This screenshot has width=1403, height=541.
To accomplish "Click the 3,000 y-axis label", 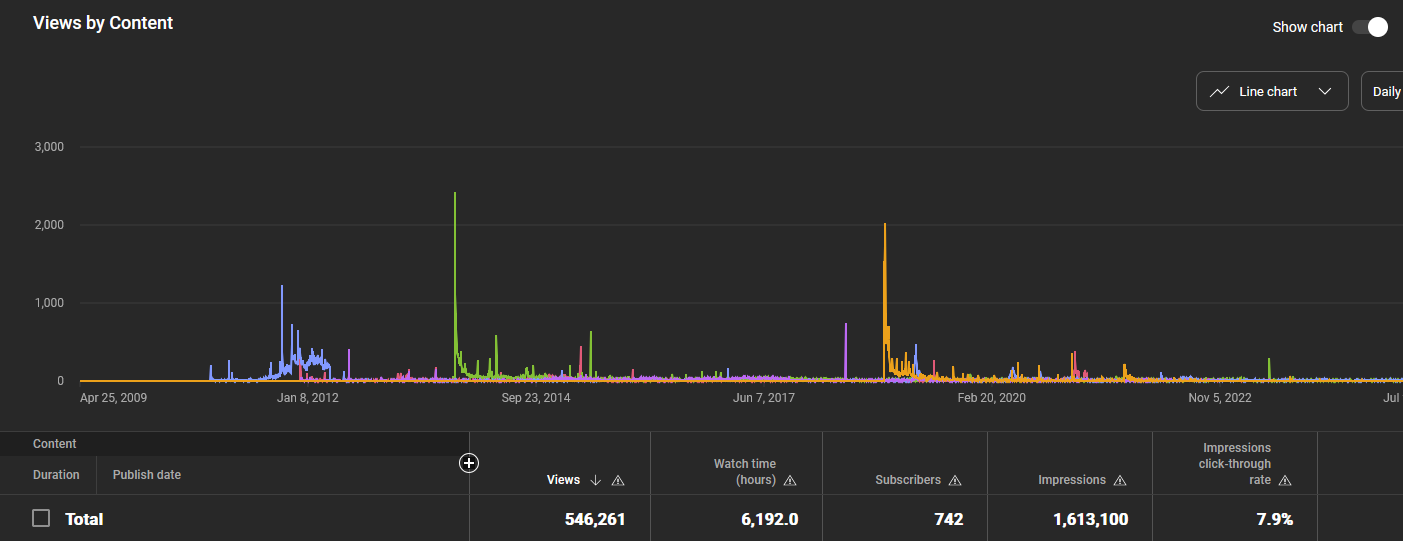I will click(49, 147).
